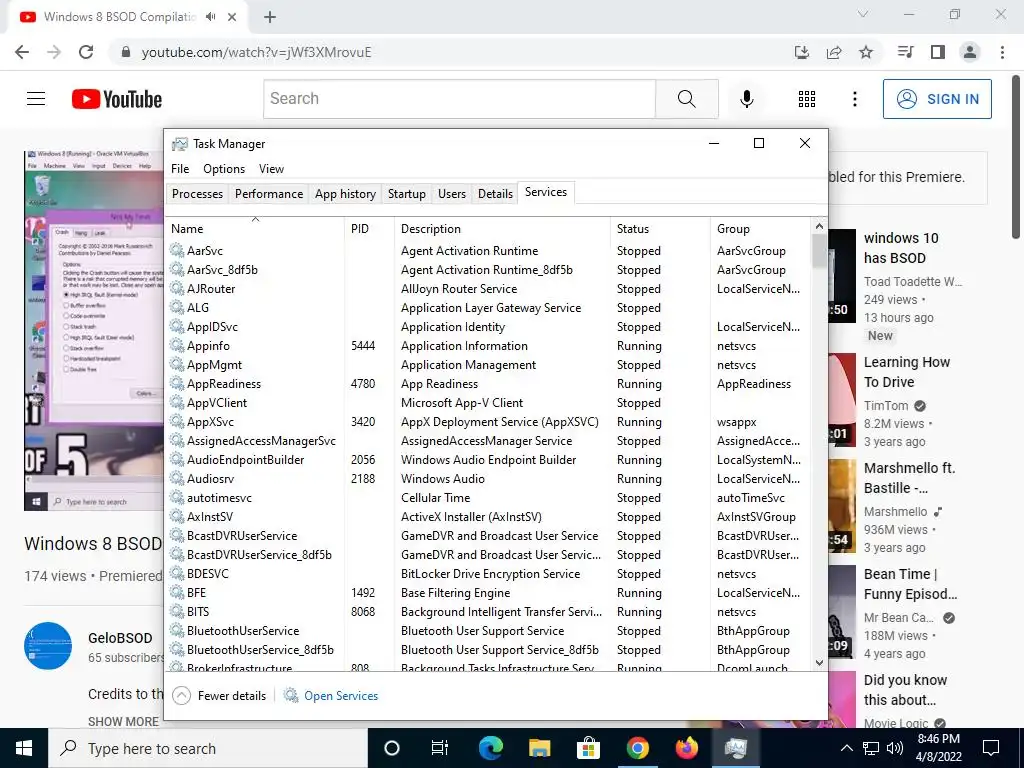Open the media controls icon in Chrome toolbar

coord(906,52)
